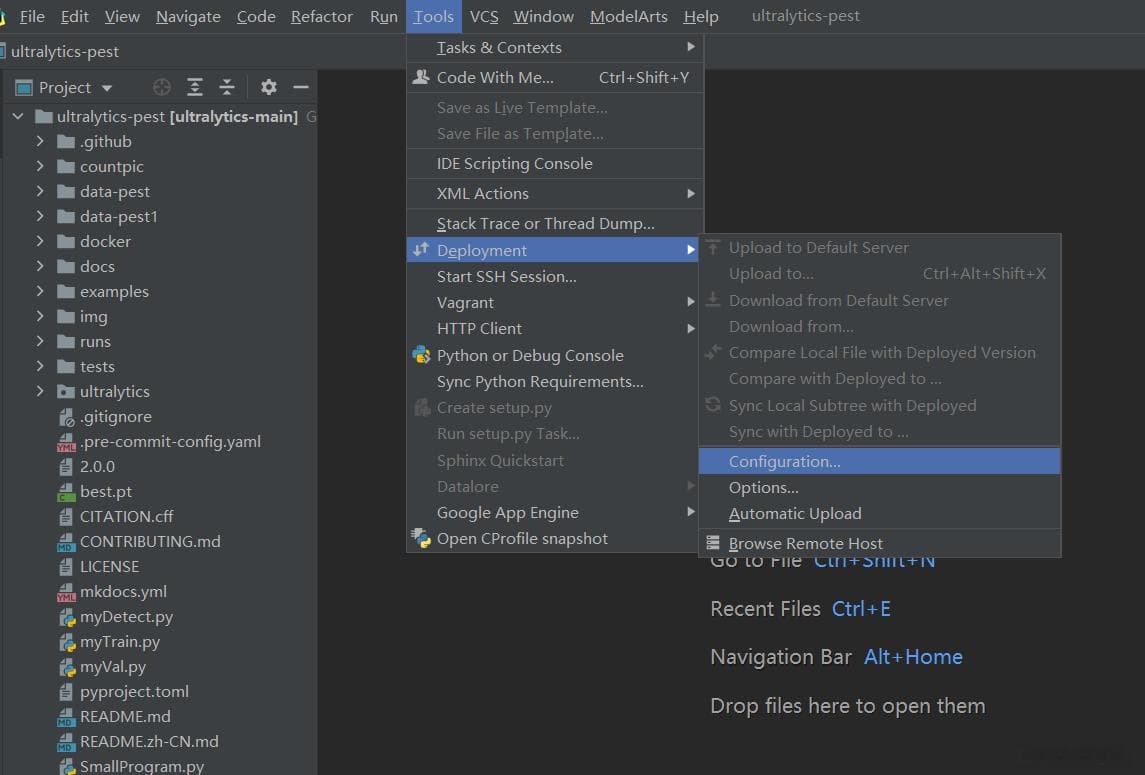Viewport: 1145px width, 775px height.
Task: Choose Sync Python Requirements...
Action: 553,381
